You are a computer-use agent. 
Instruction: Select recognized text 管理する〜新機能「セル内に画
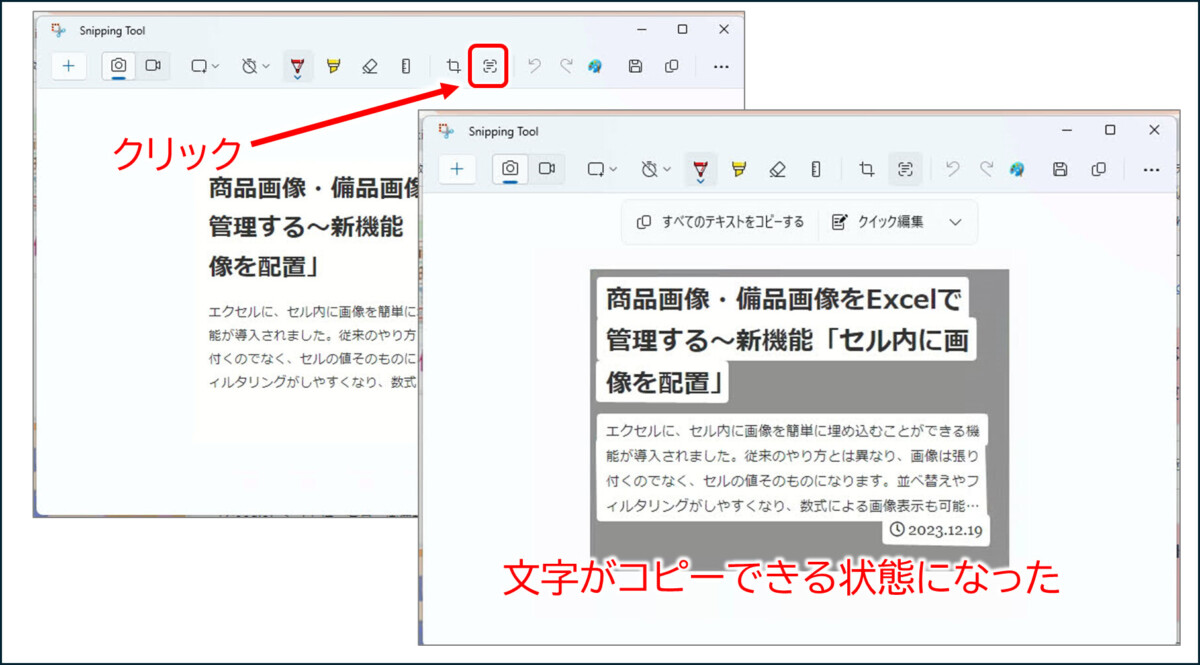pos(788,340)
